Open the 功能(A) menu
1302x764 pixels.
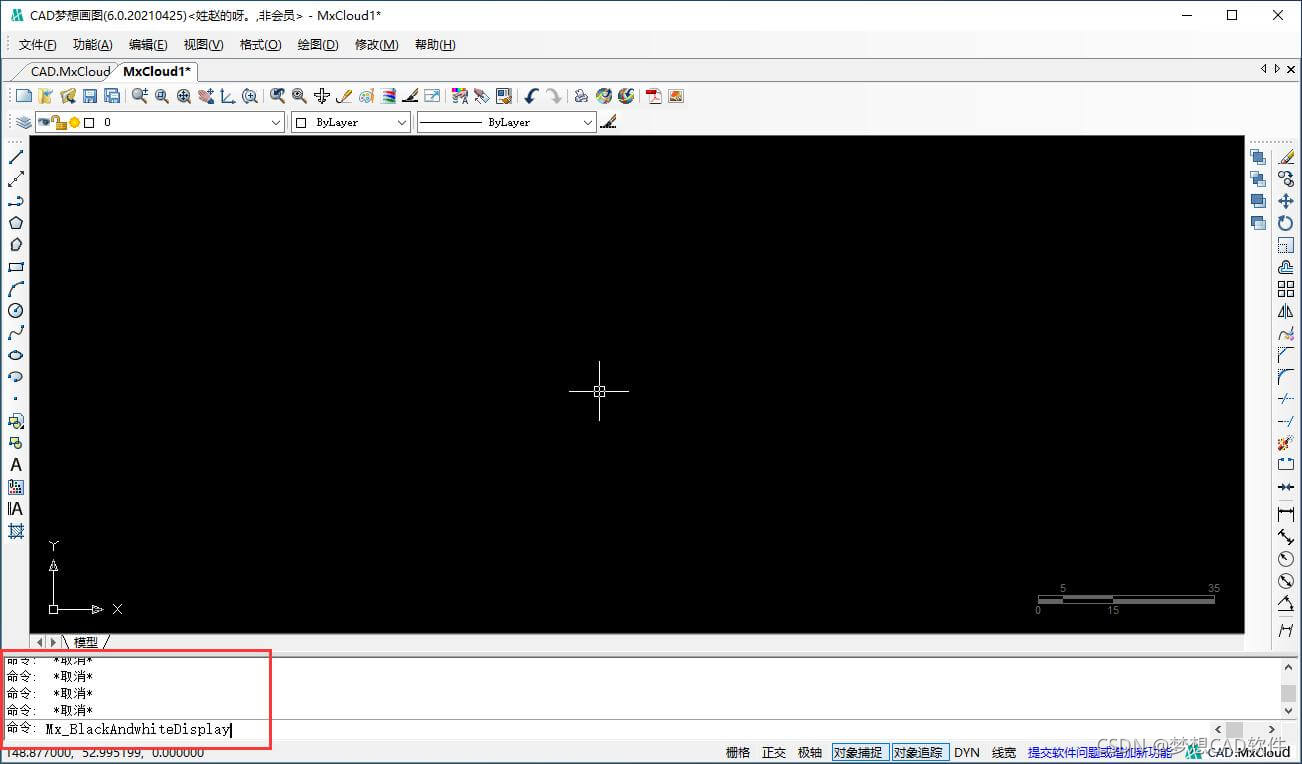[93, 45]
